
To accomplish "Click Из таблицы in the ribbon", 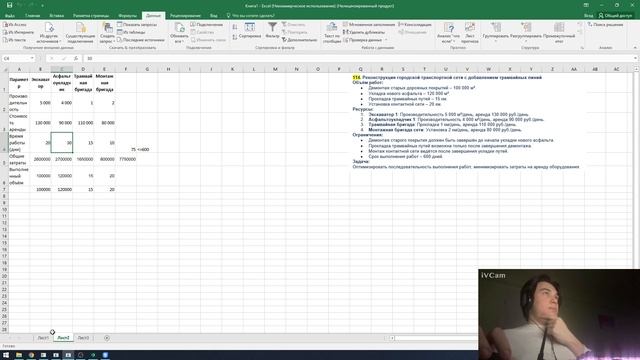I will (131, 32).
